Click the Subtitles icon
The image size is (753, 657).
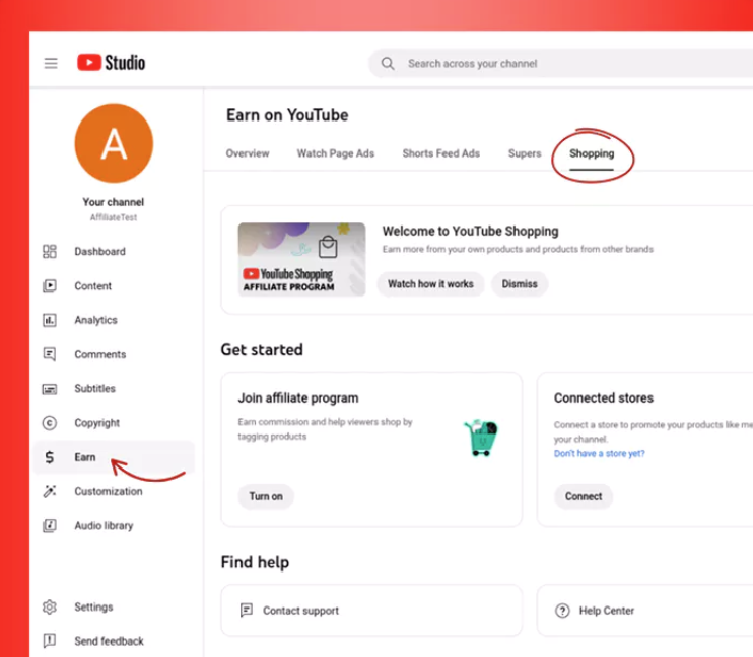[x=49, y=389]
